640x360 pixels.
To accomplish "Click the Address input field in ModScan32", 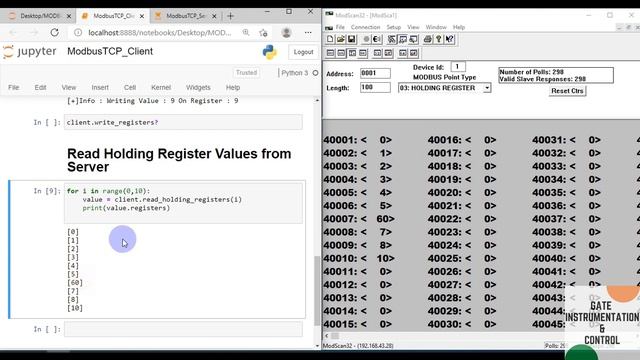I will coord(375,73).
